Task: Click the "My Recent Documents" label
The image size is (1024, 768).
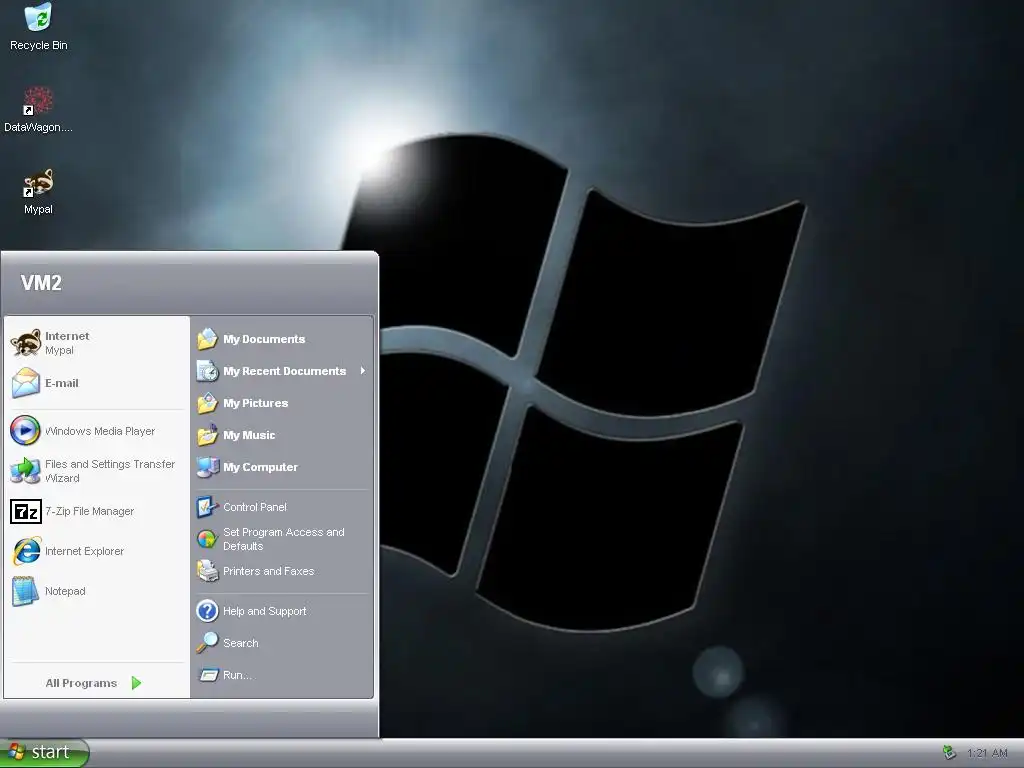Action: pos(284,371)
